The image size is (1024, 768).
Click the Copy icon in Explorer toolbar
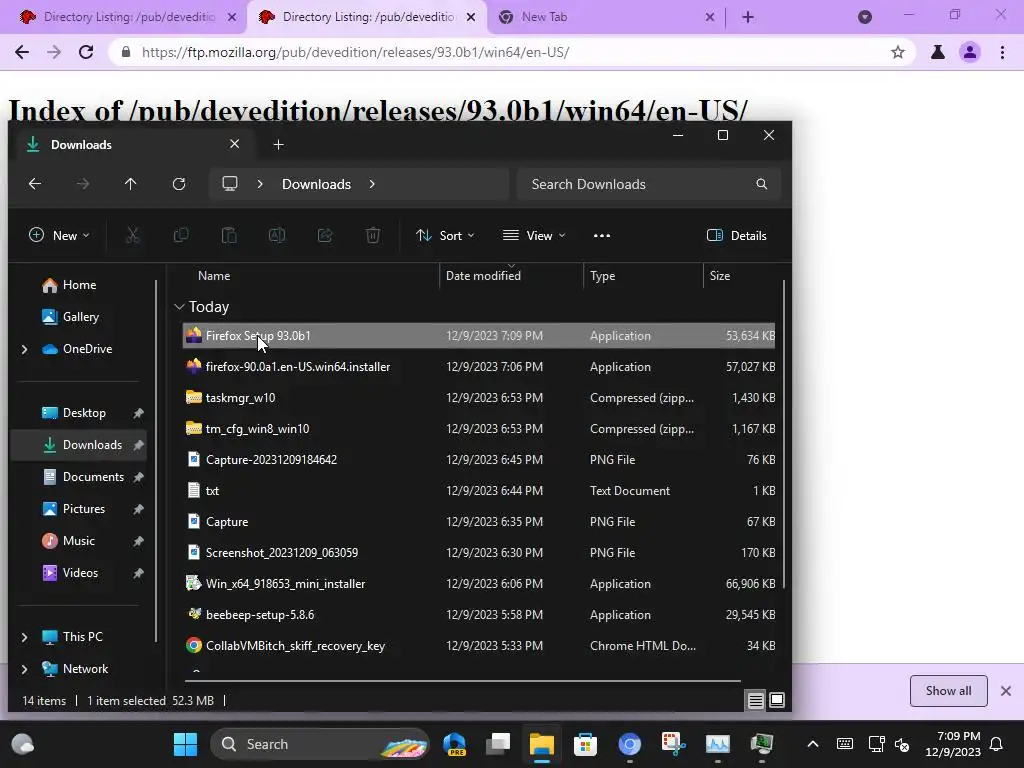181,235
